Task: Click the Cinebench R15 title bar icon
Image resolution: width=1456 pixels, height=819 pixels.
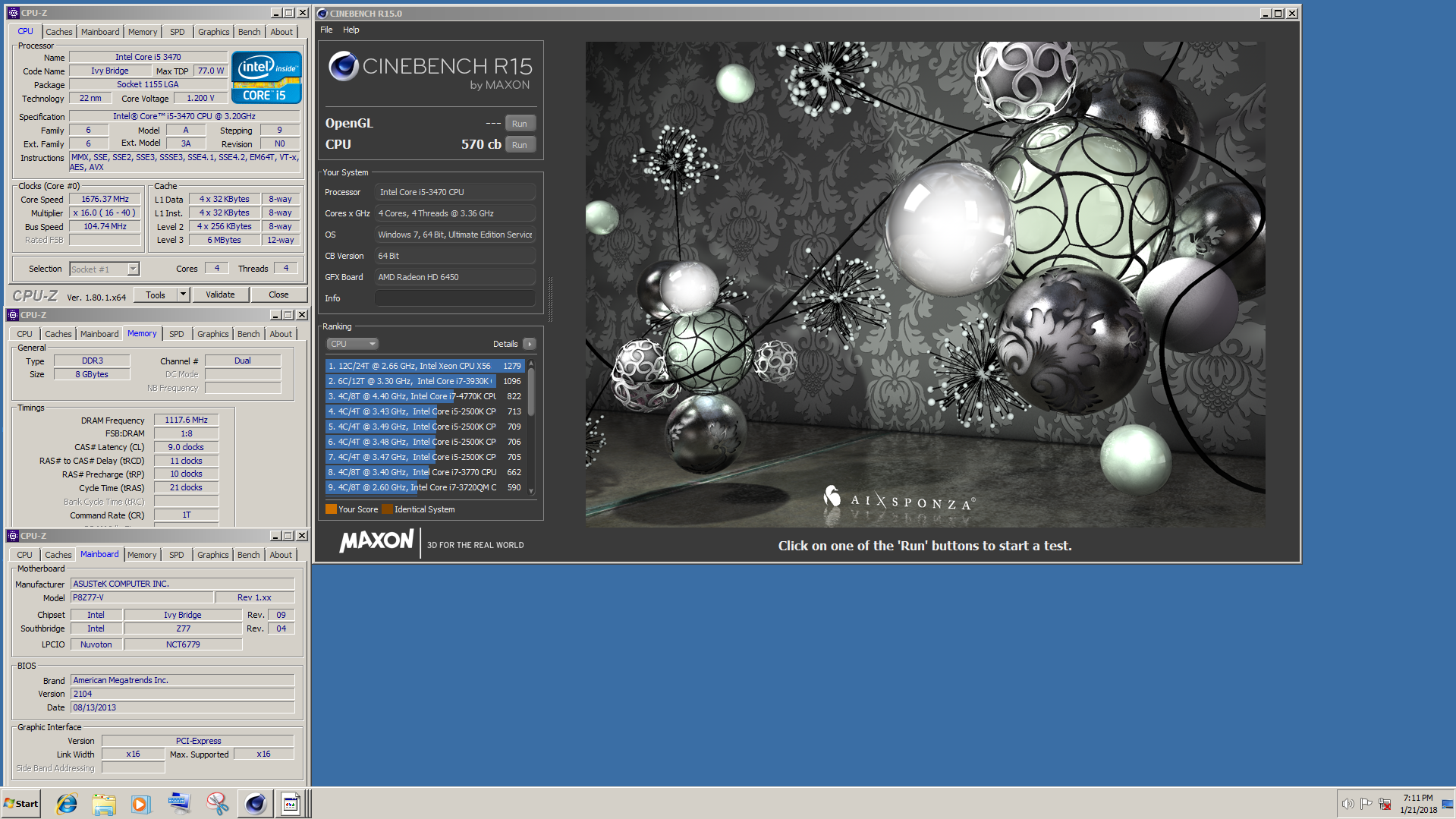Action: pyautogui.click(x=322, y=13)
